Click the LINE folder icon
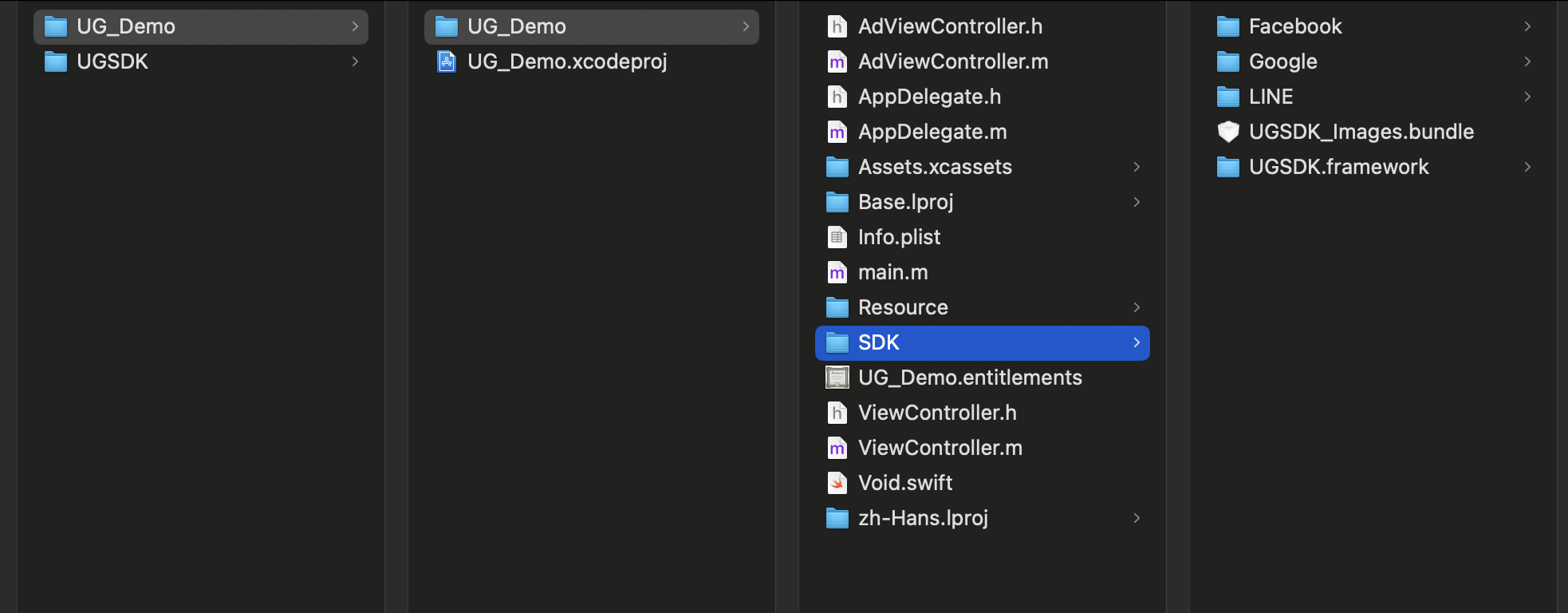Image resolution: width=1568 pixels, height=613 pixels. (x=1228, y=97)
